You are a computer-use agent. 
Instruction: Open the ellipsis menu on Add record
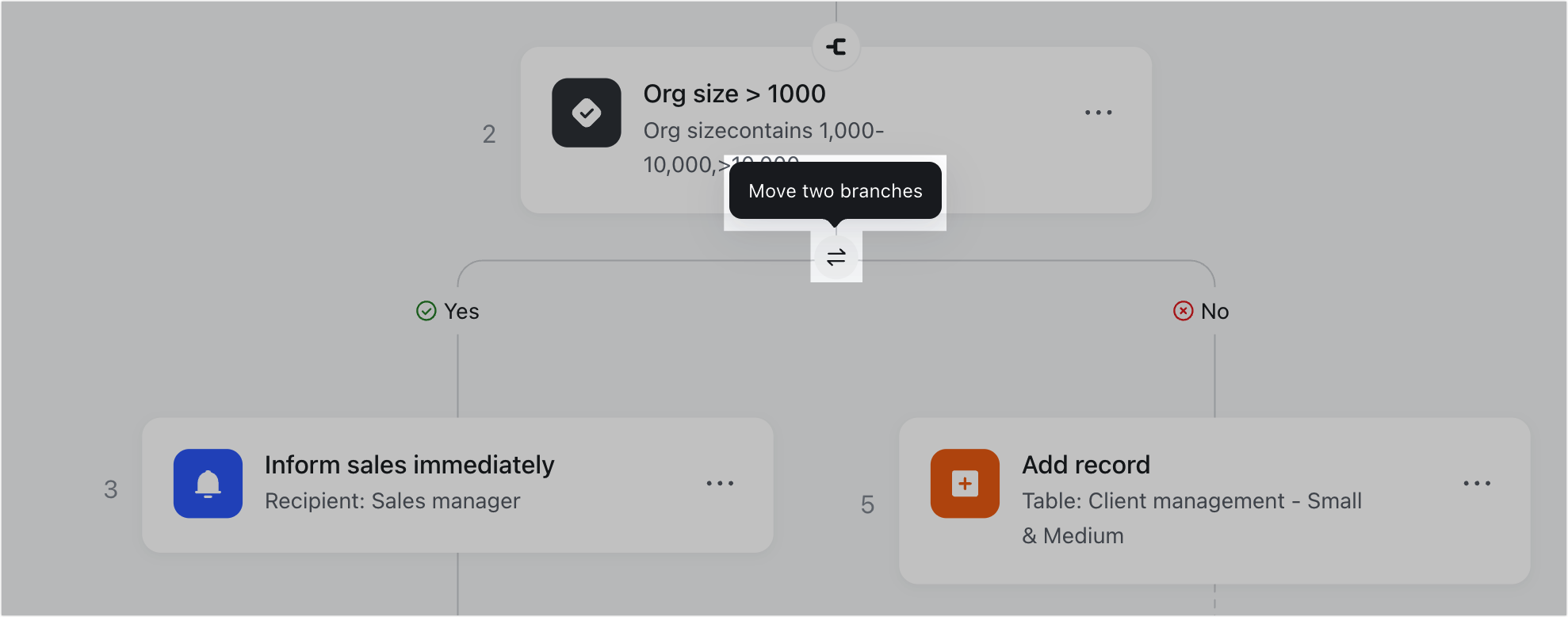[1477, 483]
